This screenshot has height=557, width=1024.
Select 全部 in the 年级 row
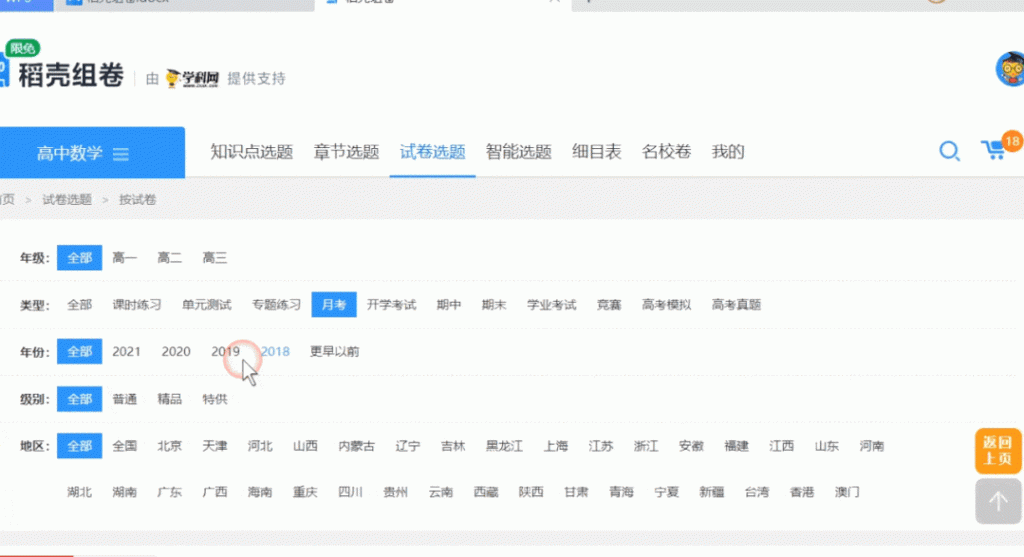tap(80, 258)
